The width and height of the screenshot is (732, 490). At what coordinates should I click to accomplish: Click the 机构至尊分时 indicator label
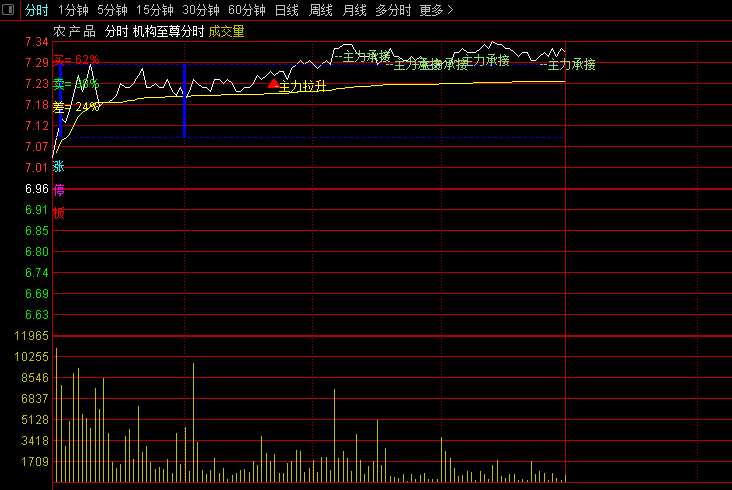coord(169,32)
